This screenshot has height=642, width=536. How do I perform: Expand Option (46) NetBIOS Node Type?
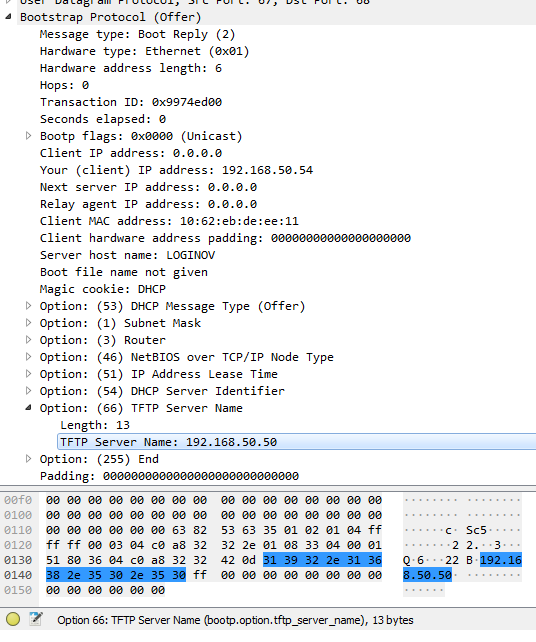coord(28,357)
